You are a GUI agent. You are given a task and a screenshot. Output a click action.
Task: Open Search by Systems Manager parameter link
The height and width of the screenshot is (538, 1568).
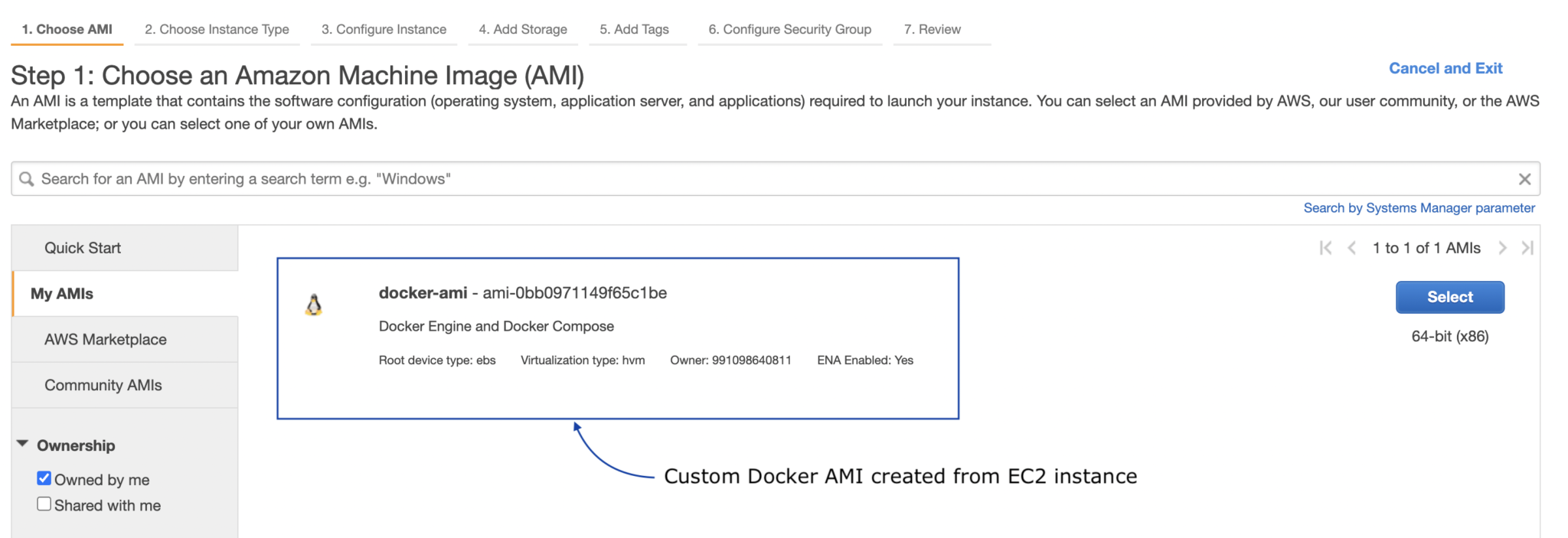coord(1419,208)
